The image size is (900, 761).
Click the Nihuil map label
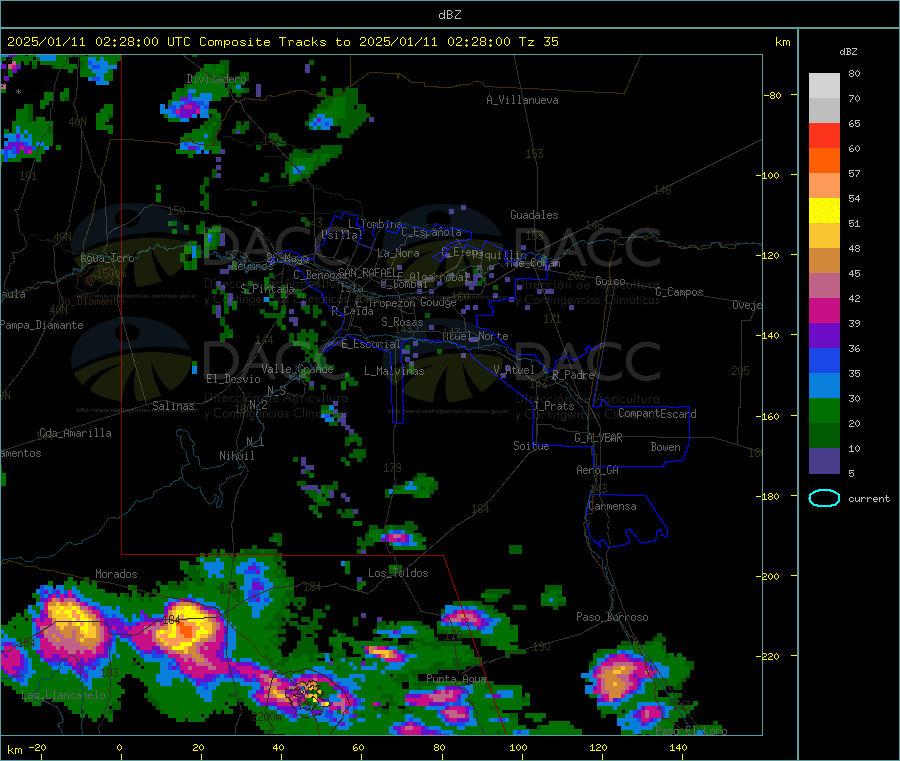tap(236, 456)
